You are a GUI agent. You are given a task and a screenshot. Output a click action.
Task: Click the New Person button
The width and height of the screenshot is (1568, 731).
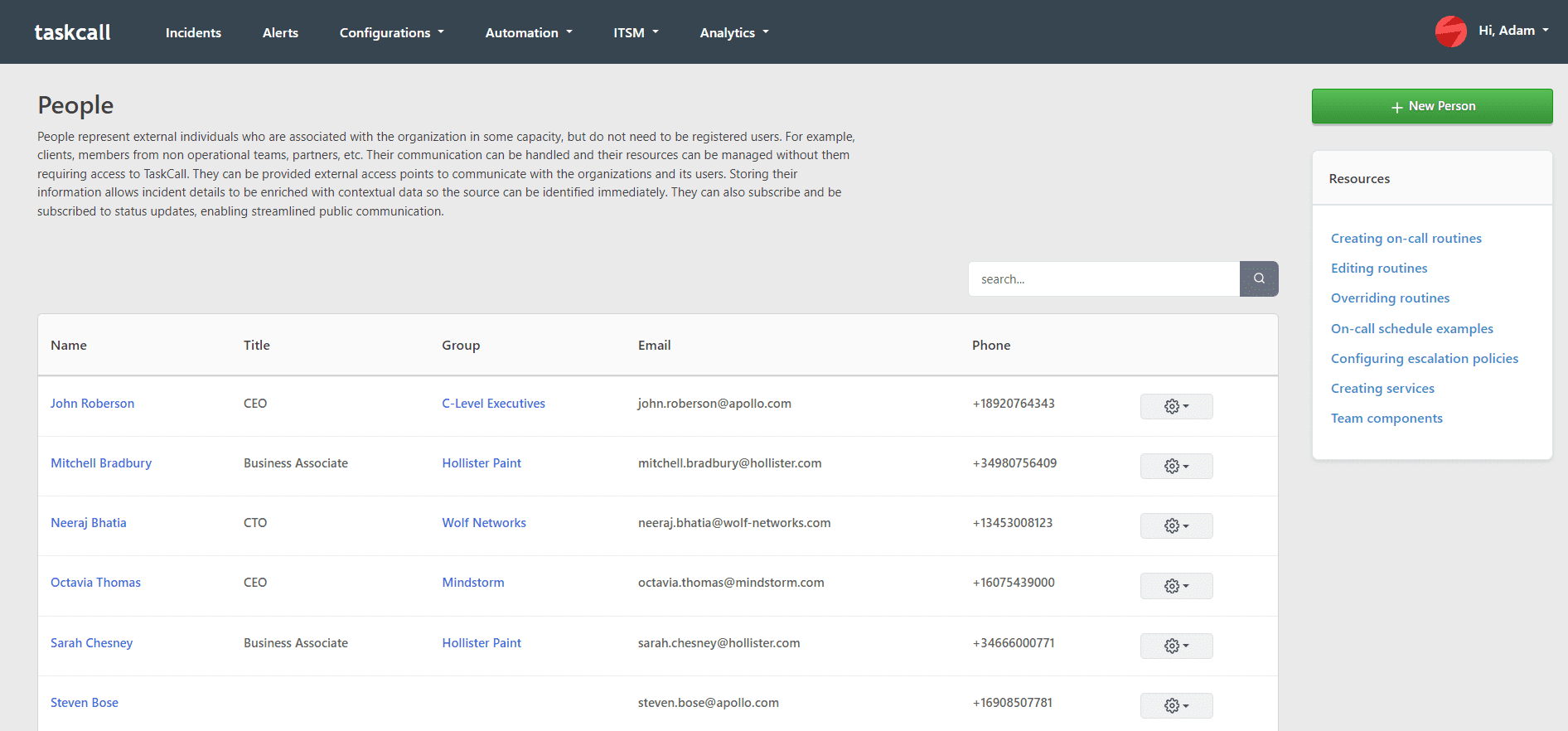(1432, 106)
